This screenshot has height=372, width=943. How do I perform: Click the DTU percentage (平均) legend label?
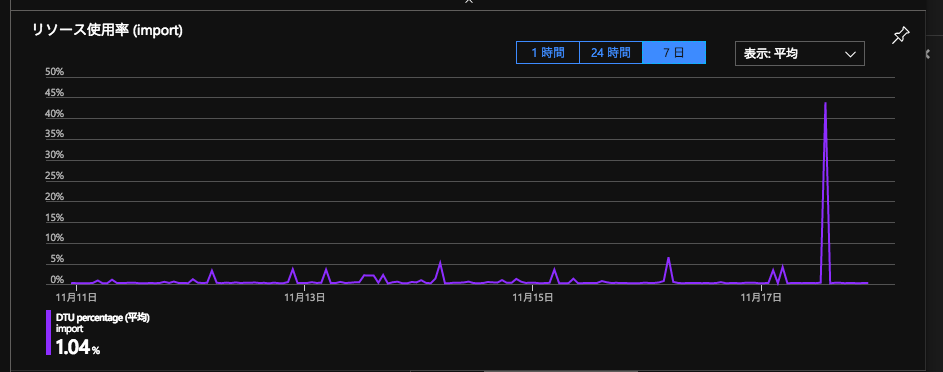click(x=102, y=318)
